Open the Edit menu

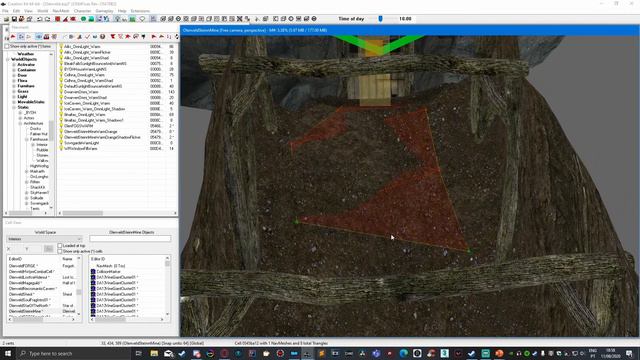(x=16, y=11)
